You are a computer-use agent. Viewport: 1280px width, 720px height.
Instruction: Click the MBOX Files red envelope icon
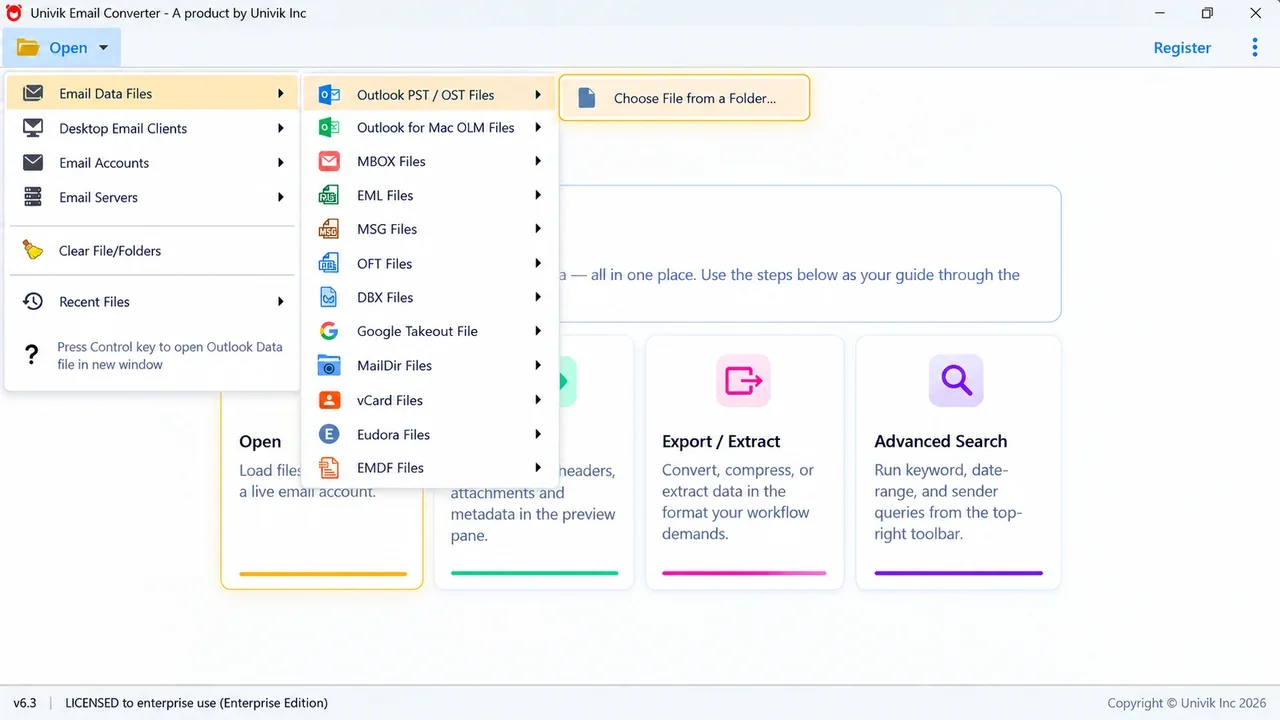pyautogui.click(x=329, y=161)
